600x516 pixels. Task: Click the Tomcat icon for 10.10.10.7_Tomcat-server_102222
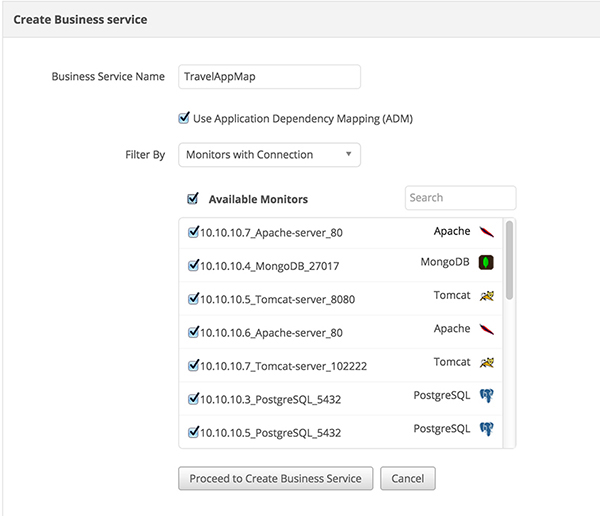point(487,363)
